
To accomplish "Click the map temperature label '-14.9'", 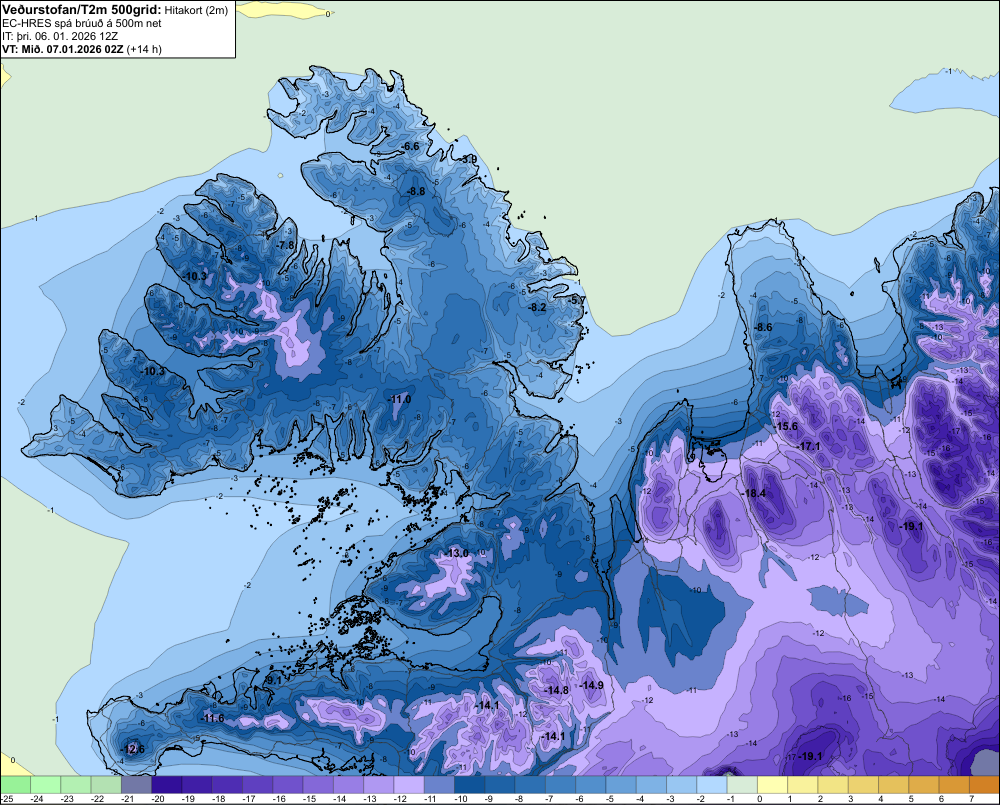I will click(592, 685).
